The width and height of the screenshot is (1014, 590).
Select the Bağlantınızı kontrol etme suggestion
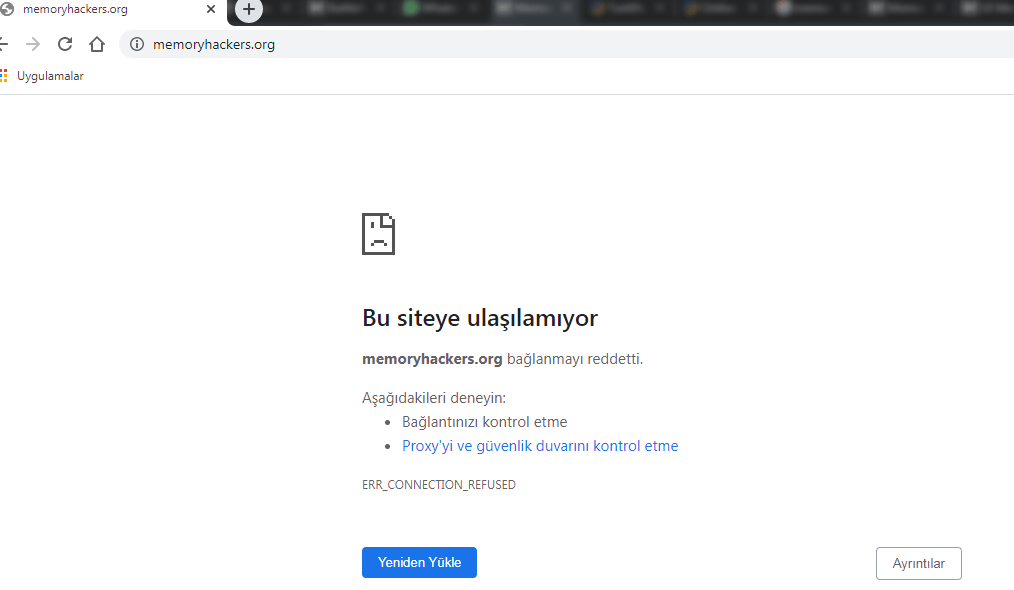click(484, 422)
